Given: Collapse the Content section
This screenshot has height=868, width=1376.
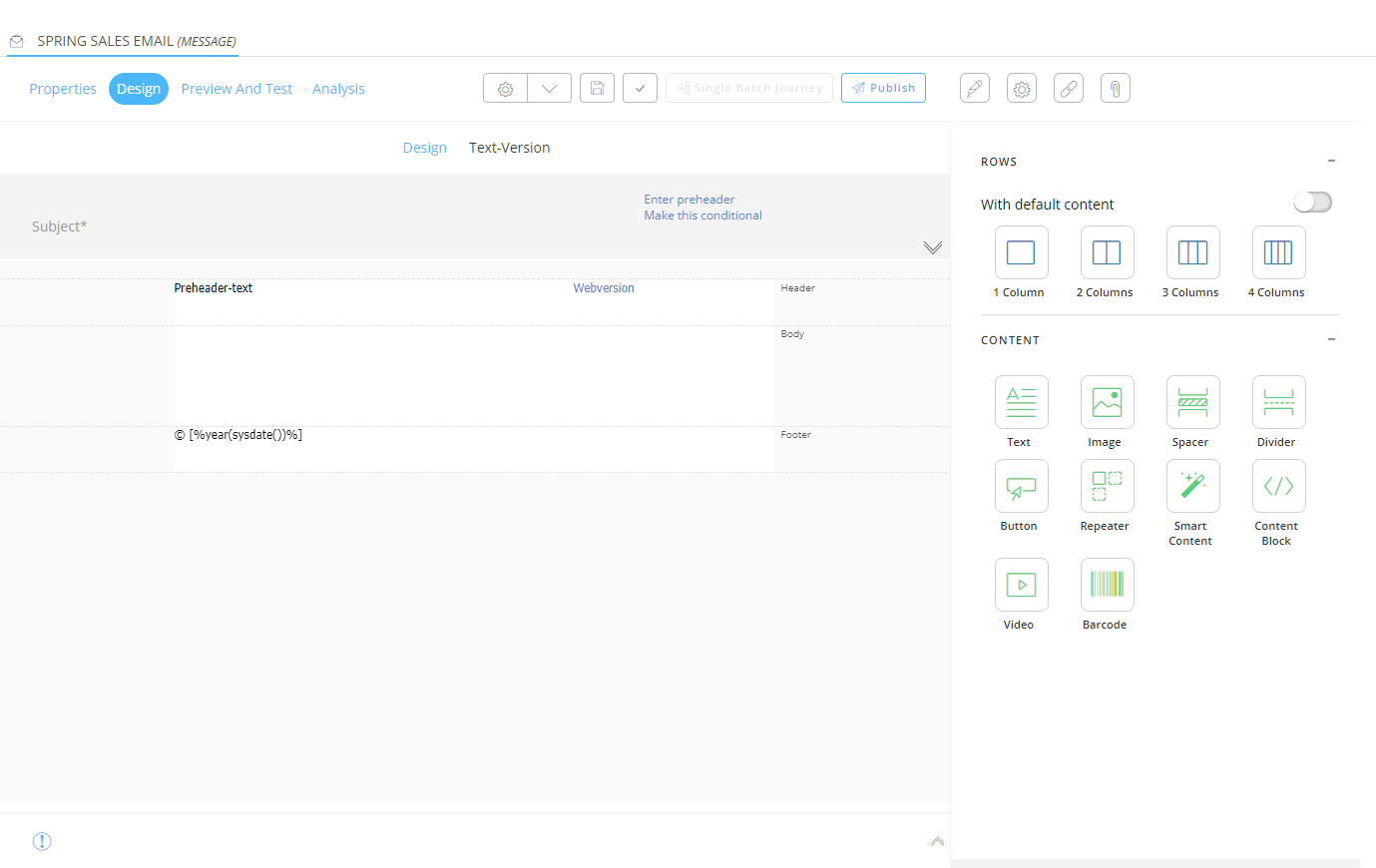Looking at the screenshot, I should point(1331,339).
